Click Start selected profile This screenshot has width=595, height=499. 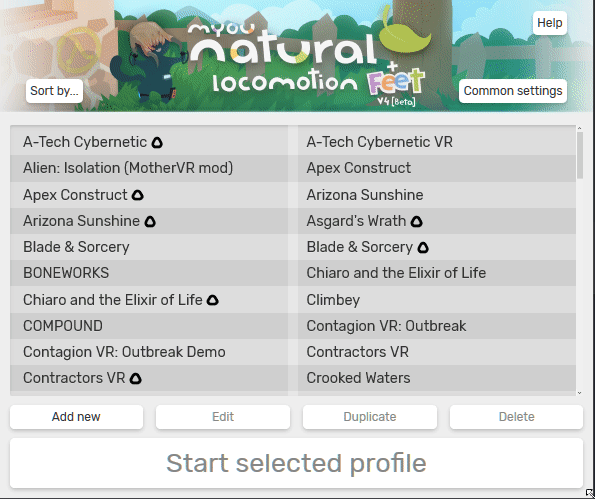coord(296,463)
